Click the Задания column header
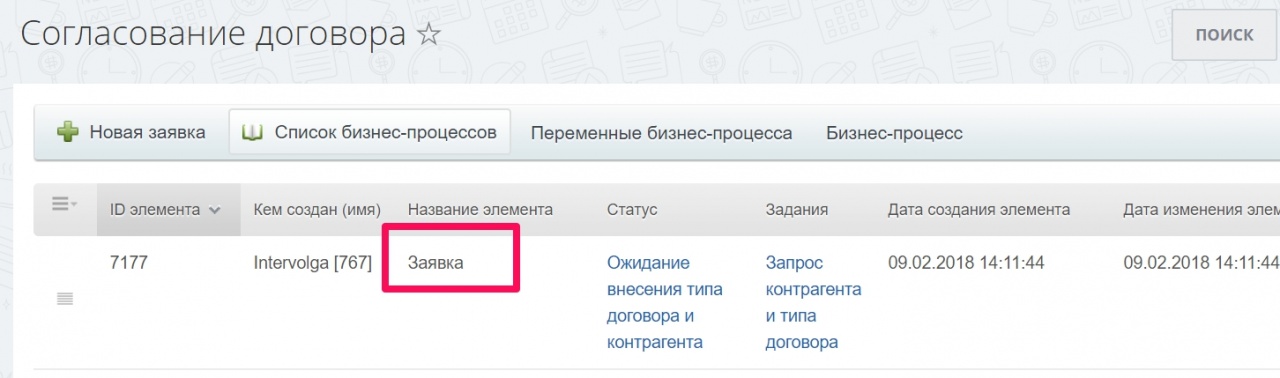1280x378 pixels. coord(796,209)
